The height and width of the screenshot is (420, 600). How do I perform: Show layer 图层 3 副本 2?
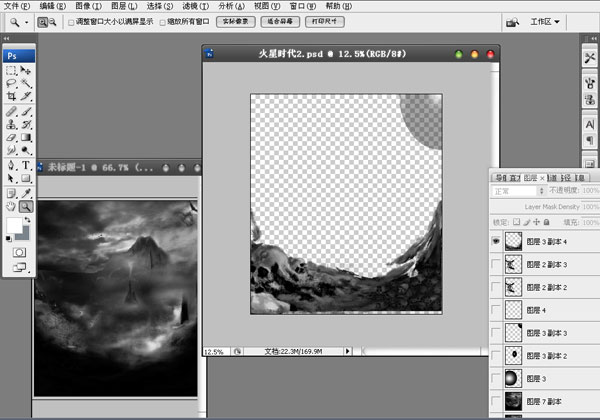point(496,356)
